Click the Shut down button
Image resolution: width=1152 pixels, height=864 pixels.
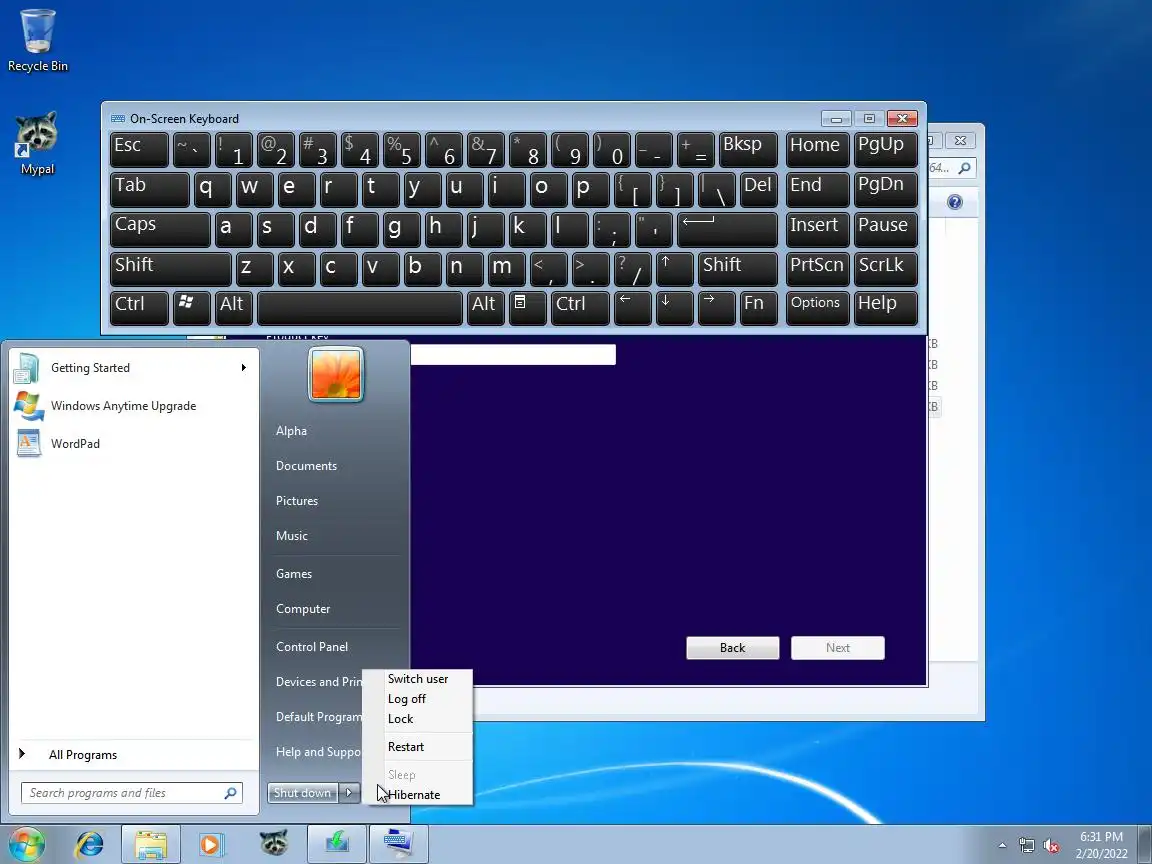click(303, 793)
